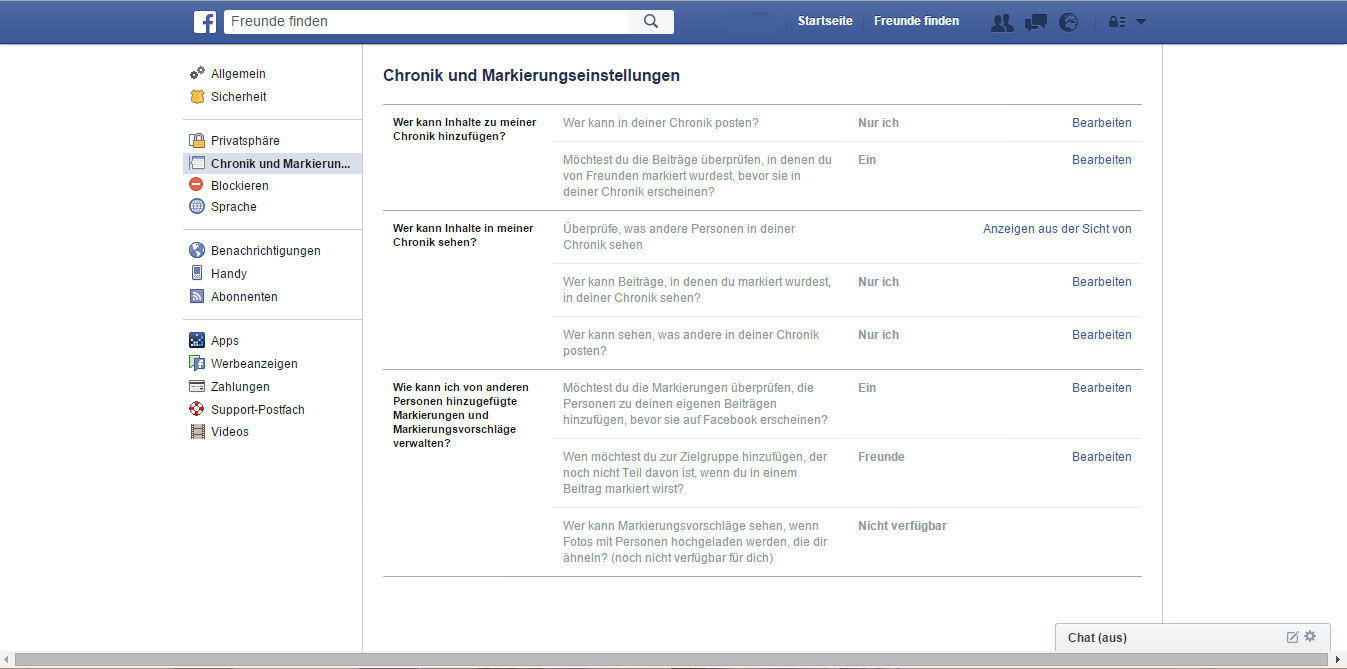Viewport: 1347px width, 669px height.
Task: Click the Handy phone icon
Action: pos(197,273)
